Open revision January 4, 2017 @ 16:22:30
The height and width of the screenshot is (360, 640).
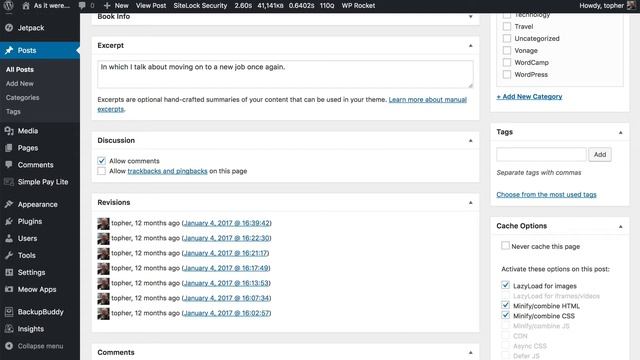(227, 238)
